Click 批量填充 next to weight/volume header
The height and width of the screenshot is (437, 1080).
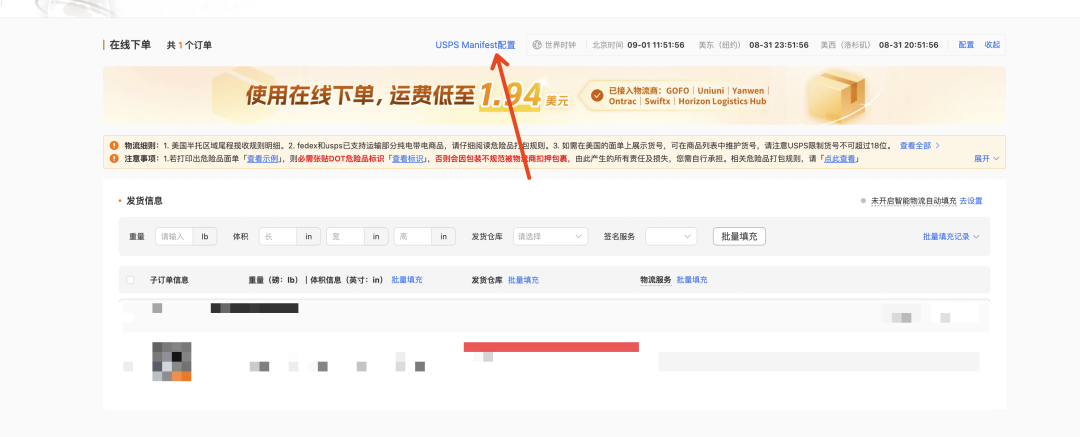(x=407, y=280)
